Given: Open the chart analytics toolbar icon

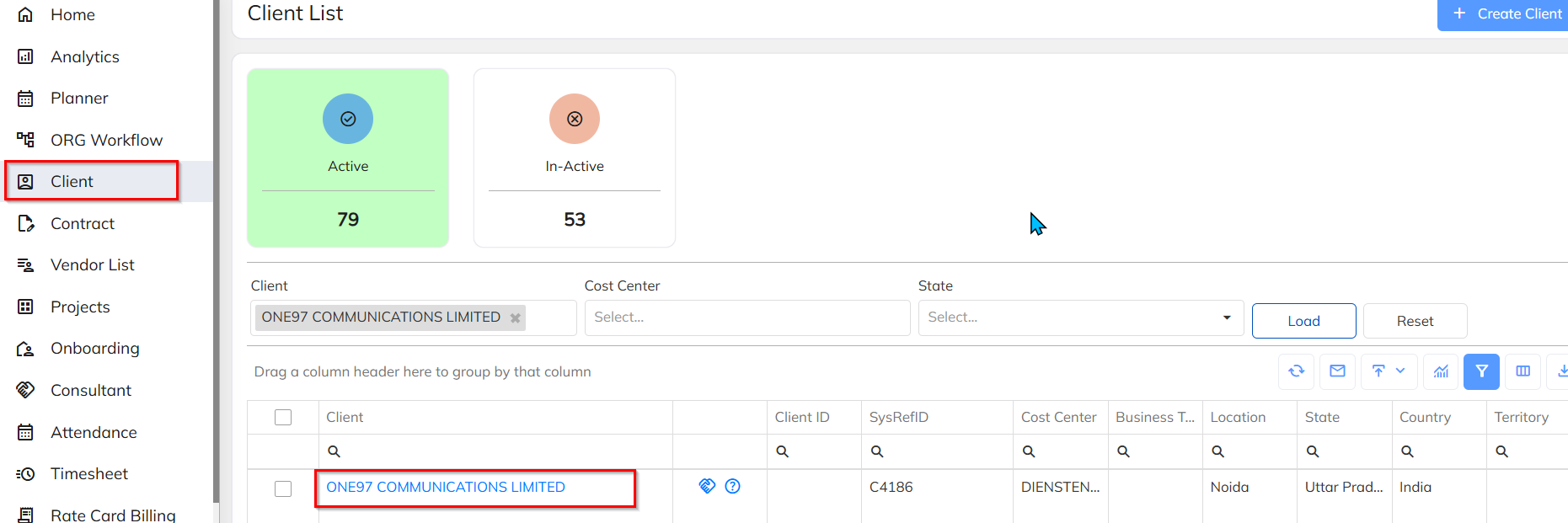Looking at the screenshot, I should (1441, 371).
